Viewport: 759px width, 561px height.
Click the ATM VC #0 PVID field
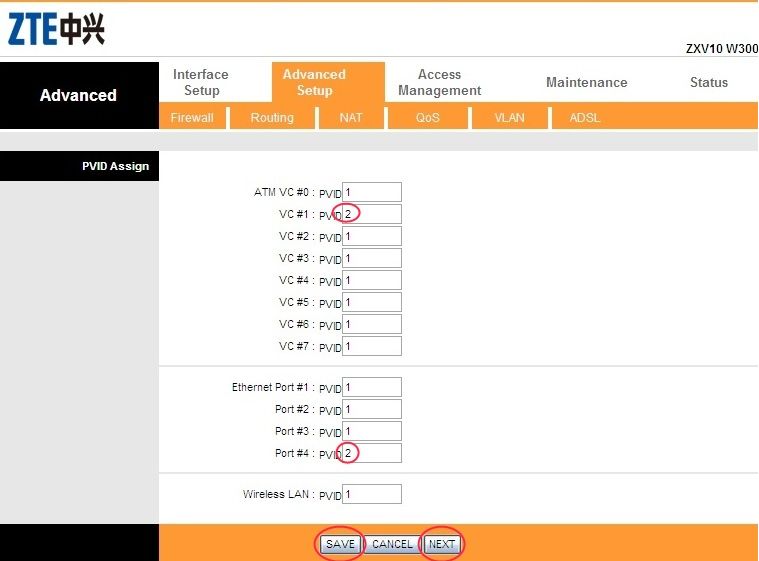point(372,192)
